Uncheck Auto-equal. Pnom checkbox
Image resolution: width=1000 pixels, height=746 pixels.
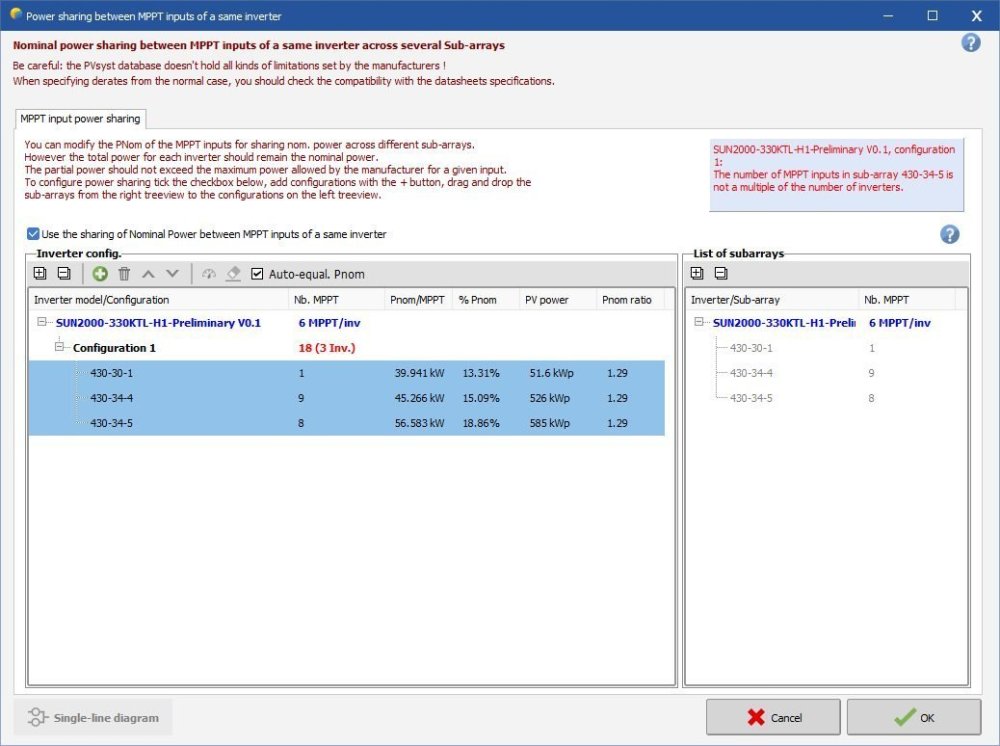click(257, 274)
